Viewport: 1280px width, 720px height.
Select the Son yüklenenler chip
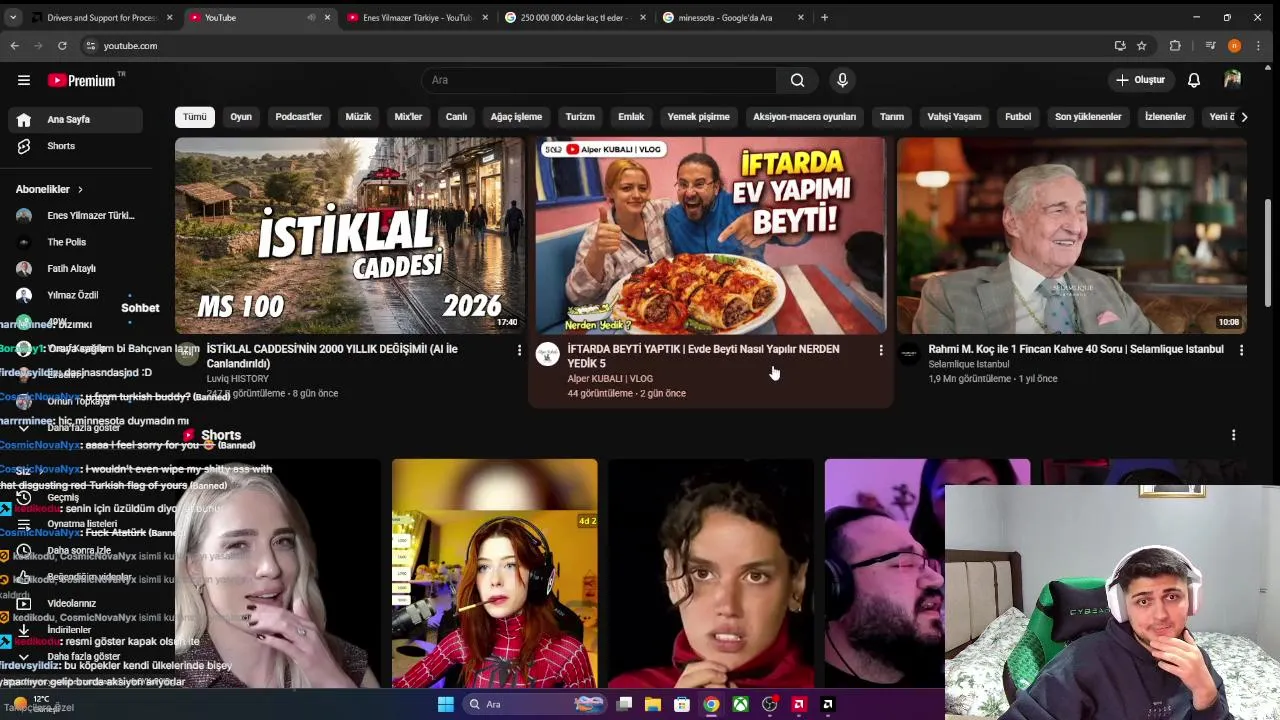[x=1088, y=117]
